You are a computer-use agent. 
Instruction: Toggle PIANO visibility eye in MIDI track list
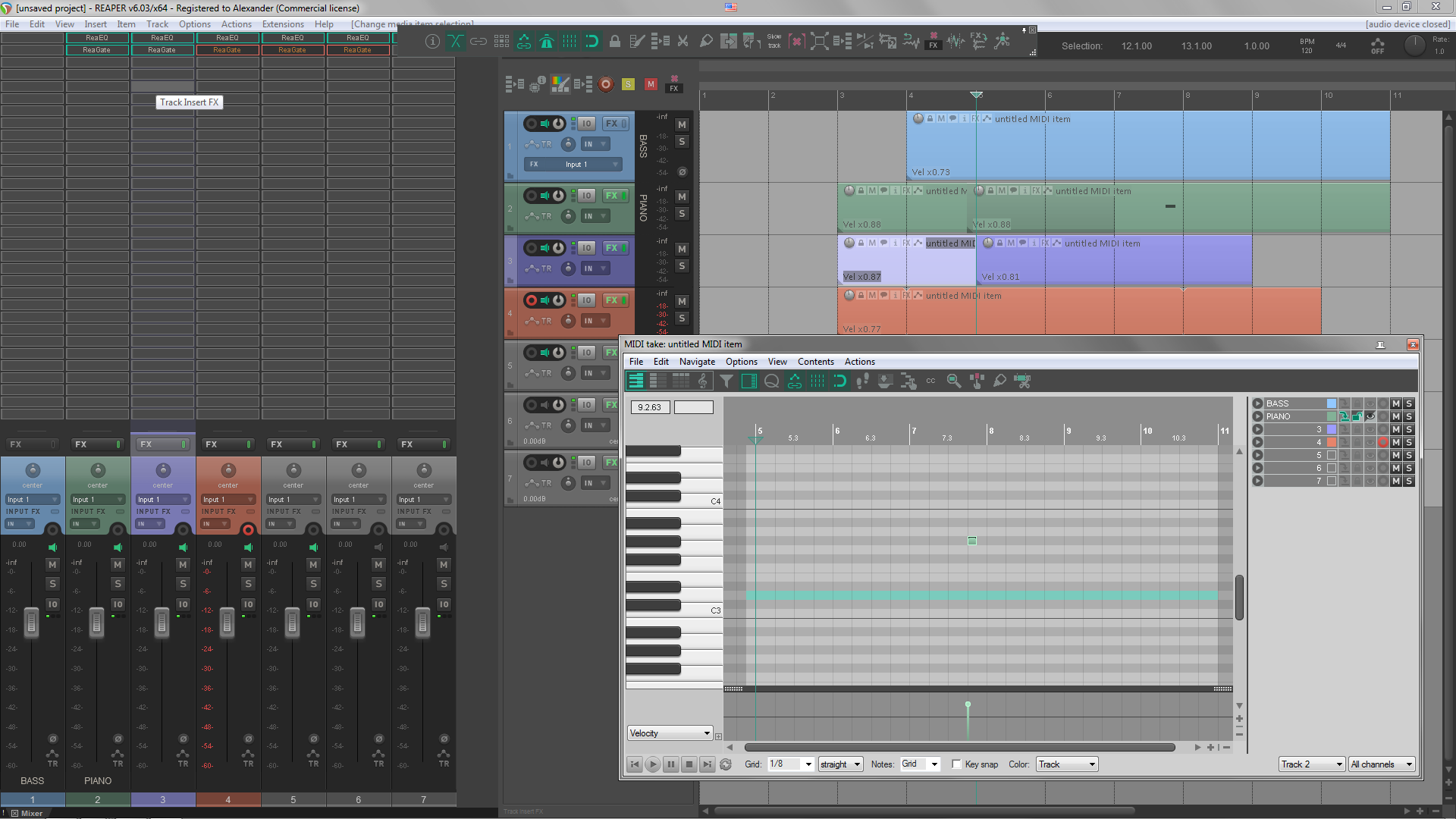tap(1370, 416)
